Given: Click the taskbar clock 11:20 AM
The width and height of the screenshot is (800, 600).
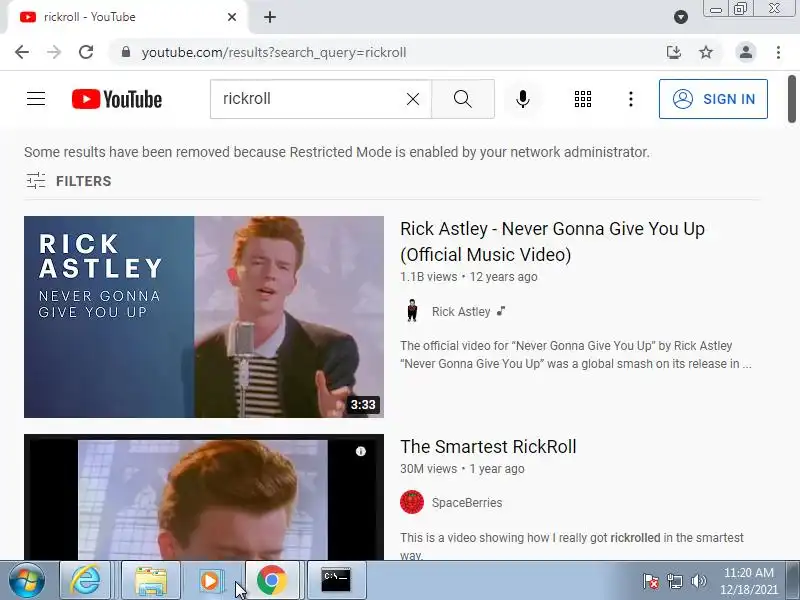Looking at the screenshot, I should [748, 581].
